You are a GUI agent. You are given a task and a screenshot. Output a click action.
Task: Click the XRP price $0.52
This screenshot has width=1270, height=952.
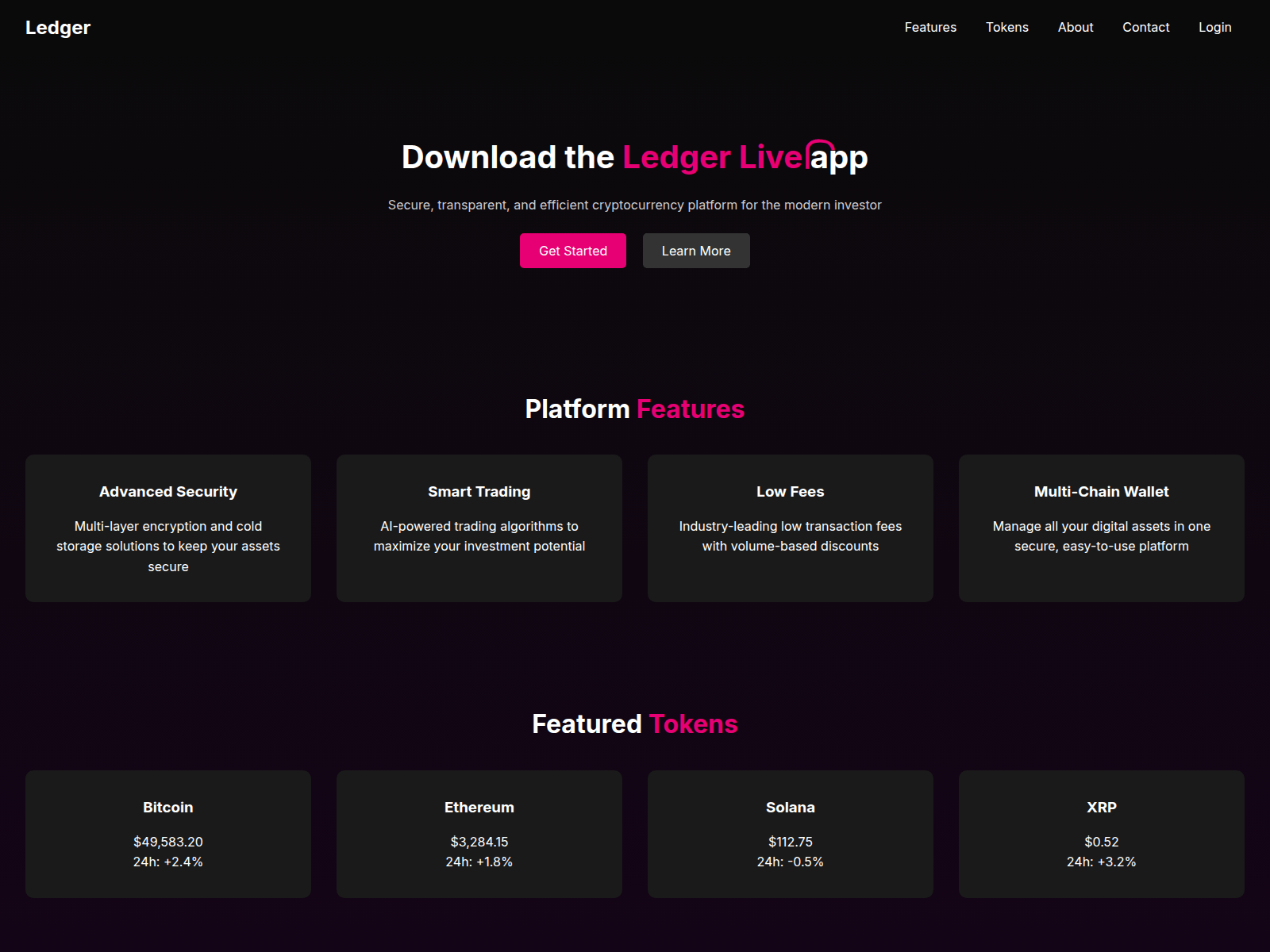click(1102, 842)
